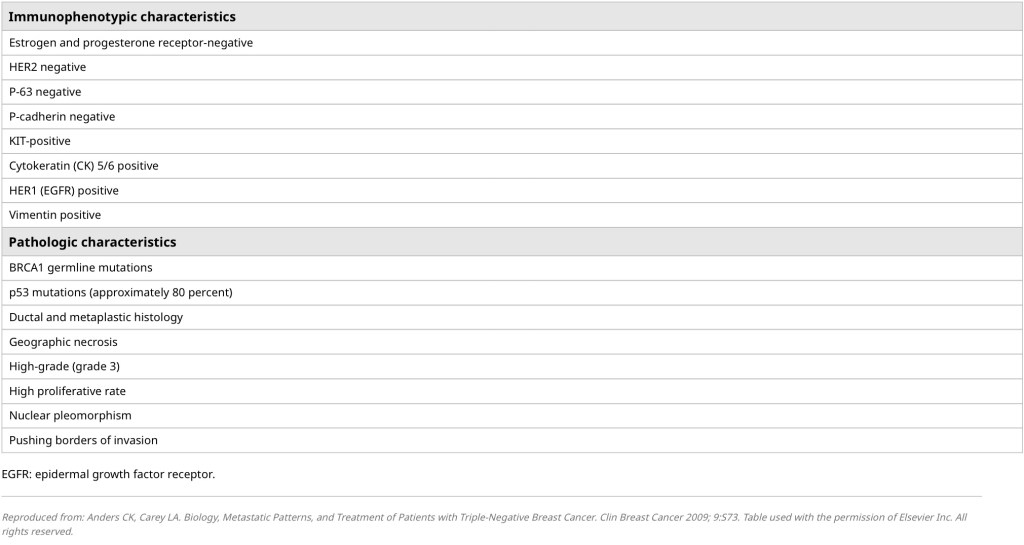Click the High proliferative rate row
This screenshot has height=545, width=1024.
pyautogui.click(x=67, y=391)
